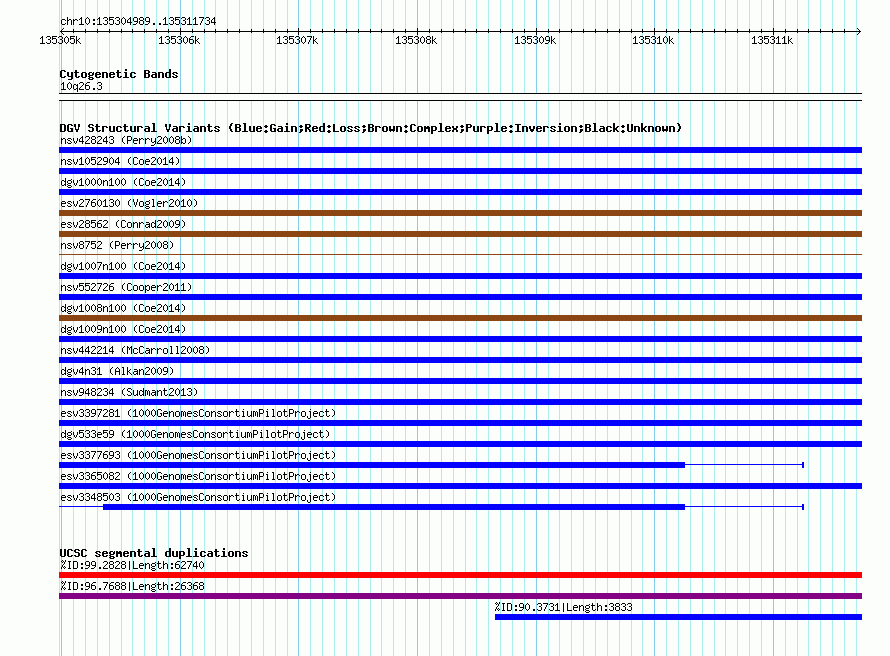Click the 135307k ruler tick label
Viewport: 890px width, 656px height.
297,40
